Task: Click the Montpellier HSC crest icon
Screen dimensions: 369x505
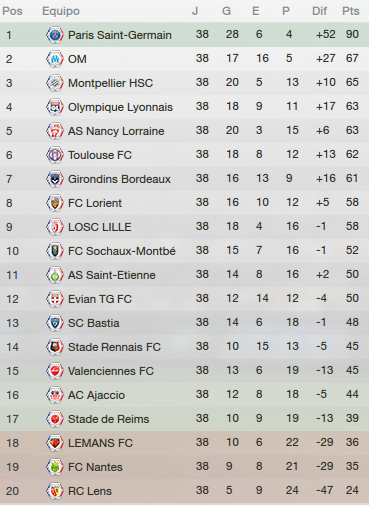Action: pyautogui.click(x=55, y=83)
